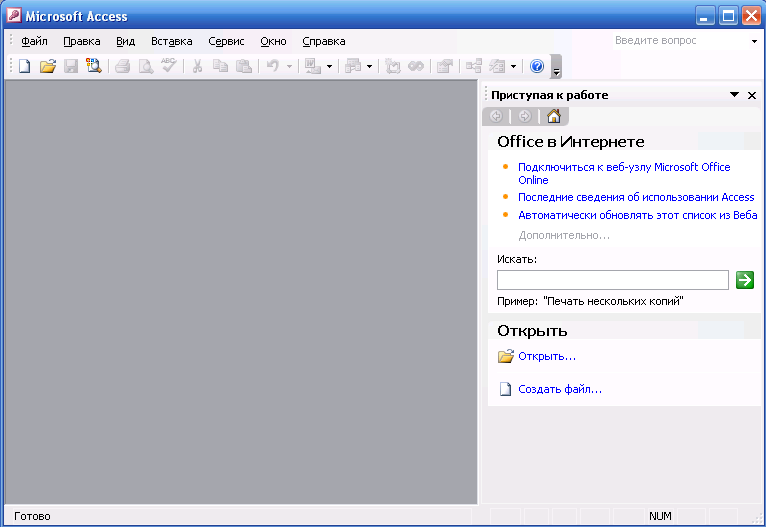This screenshot has width=766, height=527.
Task: Click the Дополнительно… link
Action: point(564,235)
